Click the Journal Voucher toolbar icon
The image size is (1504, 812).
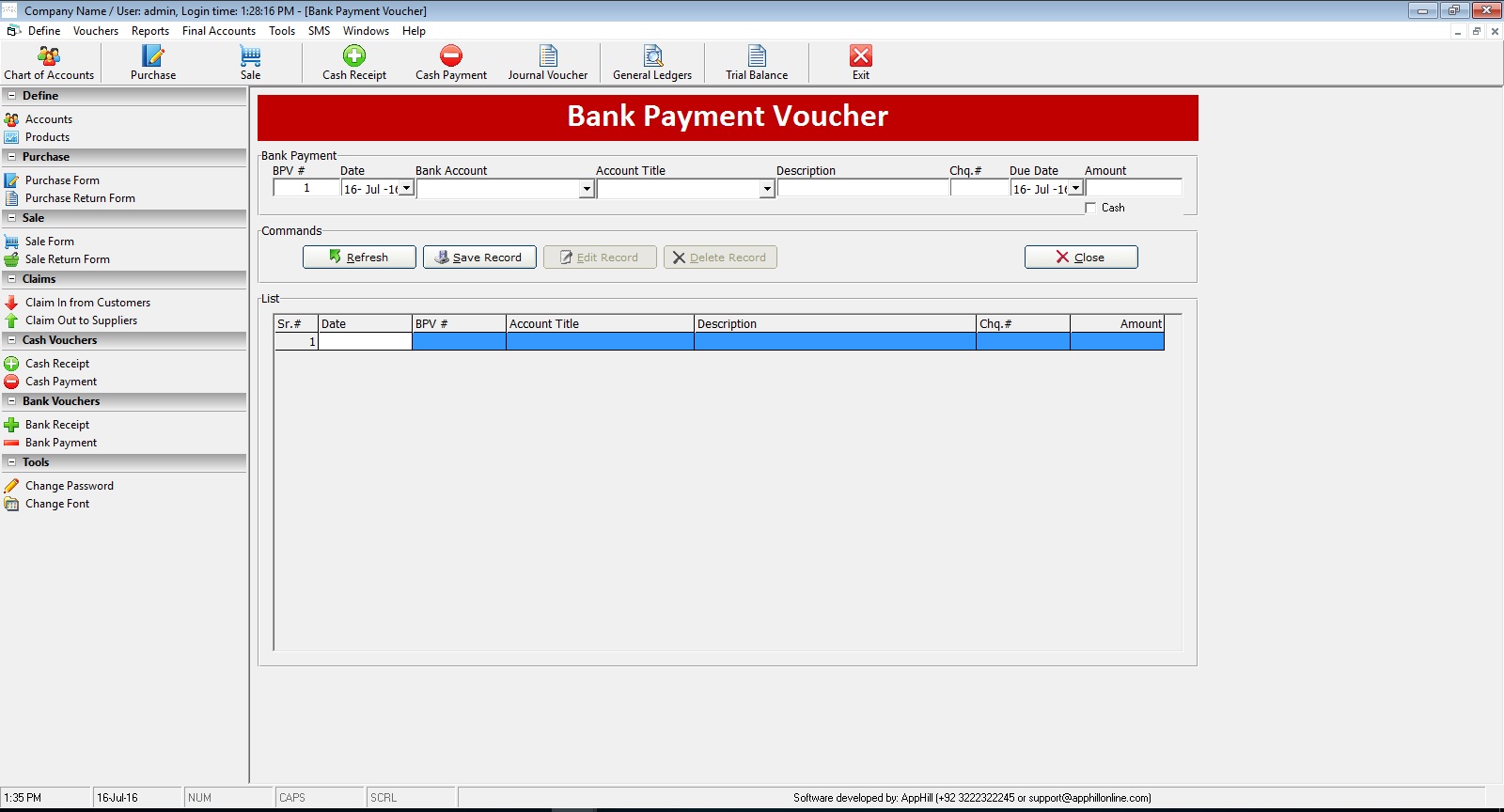(x=547, y=63)
